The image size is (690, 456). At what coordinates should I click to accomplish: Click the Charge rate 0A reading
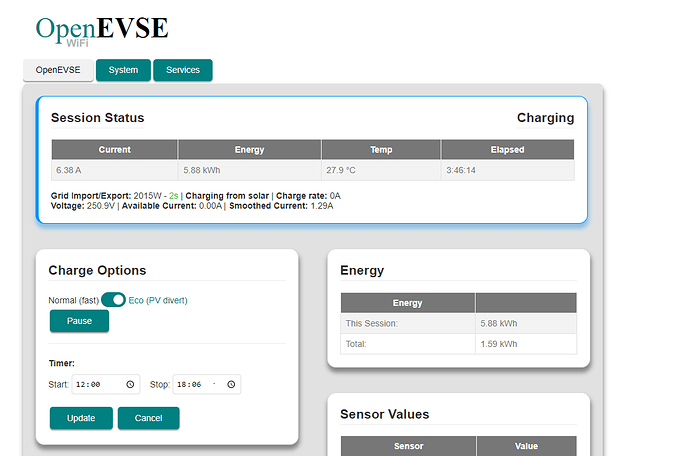[x=308, y=196]
